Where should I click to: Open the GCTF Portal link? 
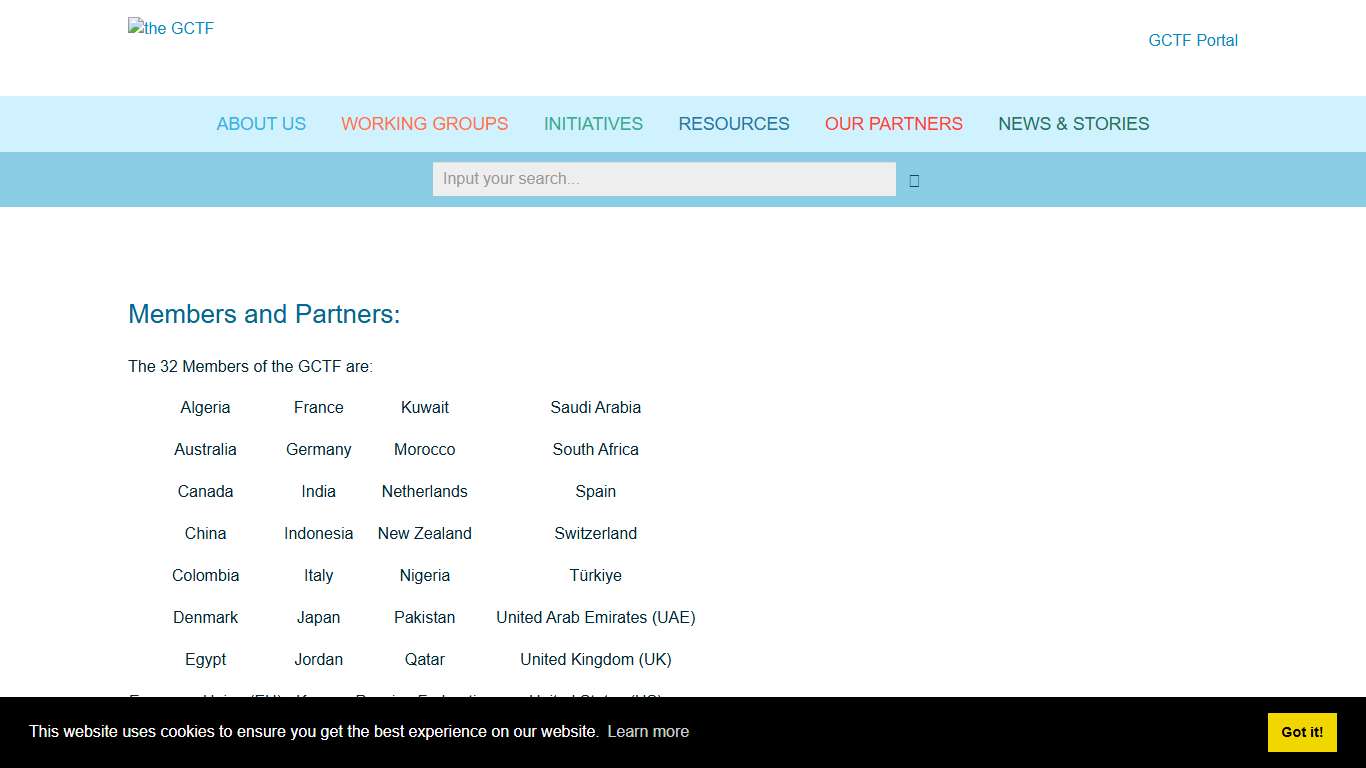click(x=1192, y=40)
